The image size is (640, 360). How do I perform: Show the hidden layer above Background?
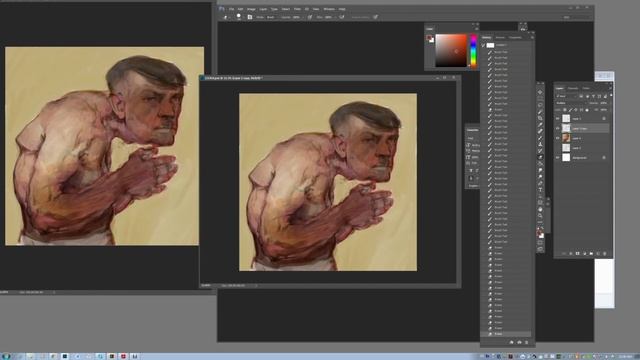[x=557, y=148]
